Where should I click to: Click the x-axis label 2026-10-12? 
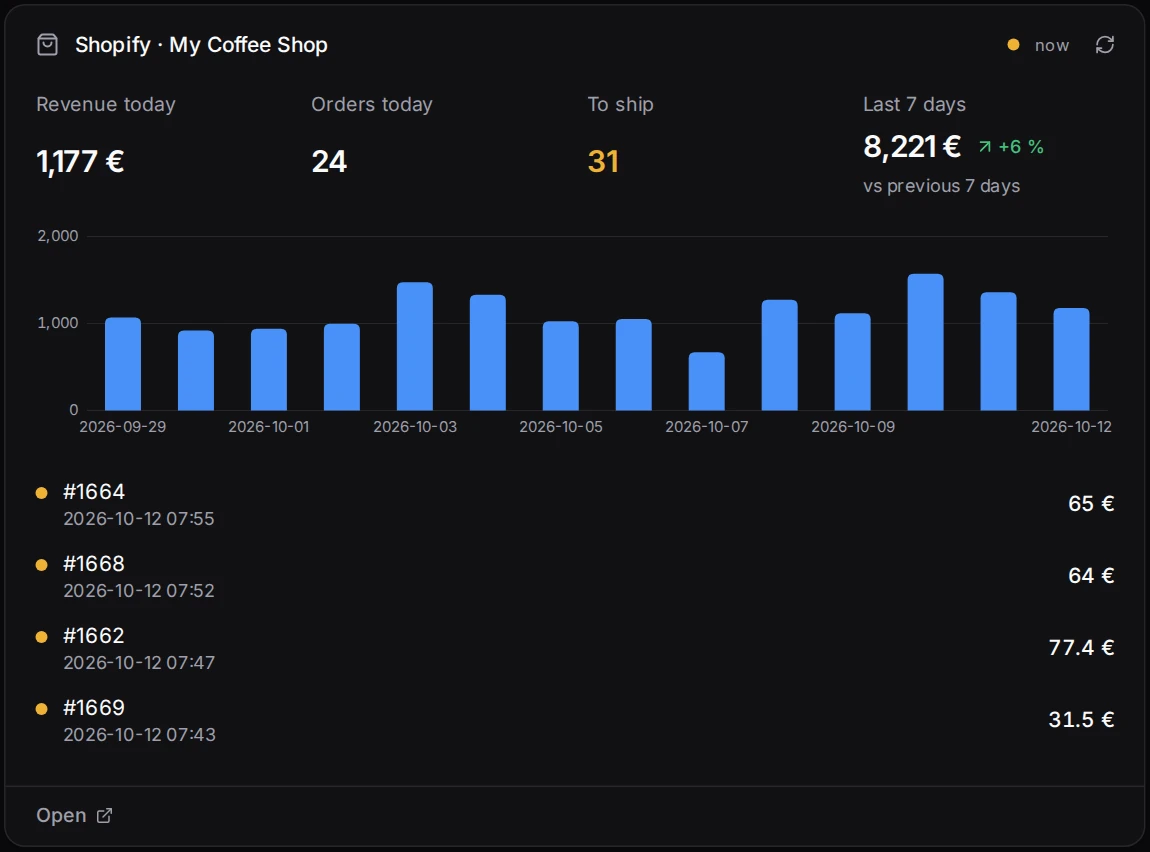[x=1071, y=427]
